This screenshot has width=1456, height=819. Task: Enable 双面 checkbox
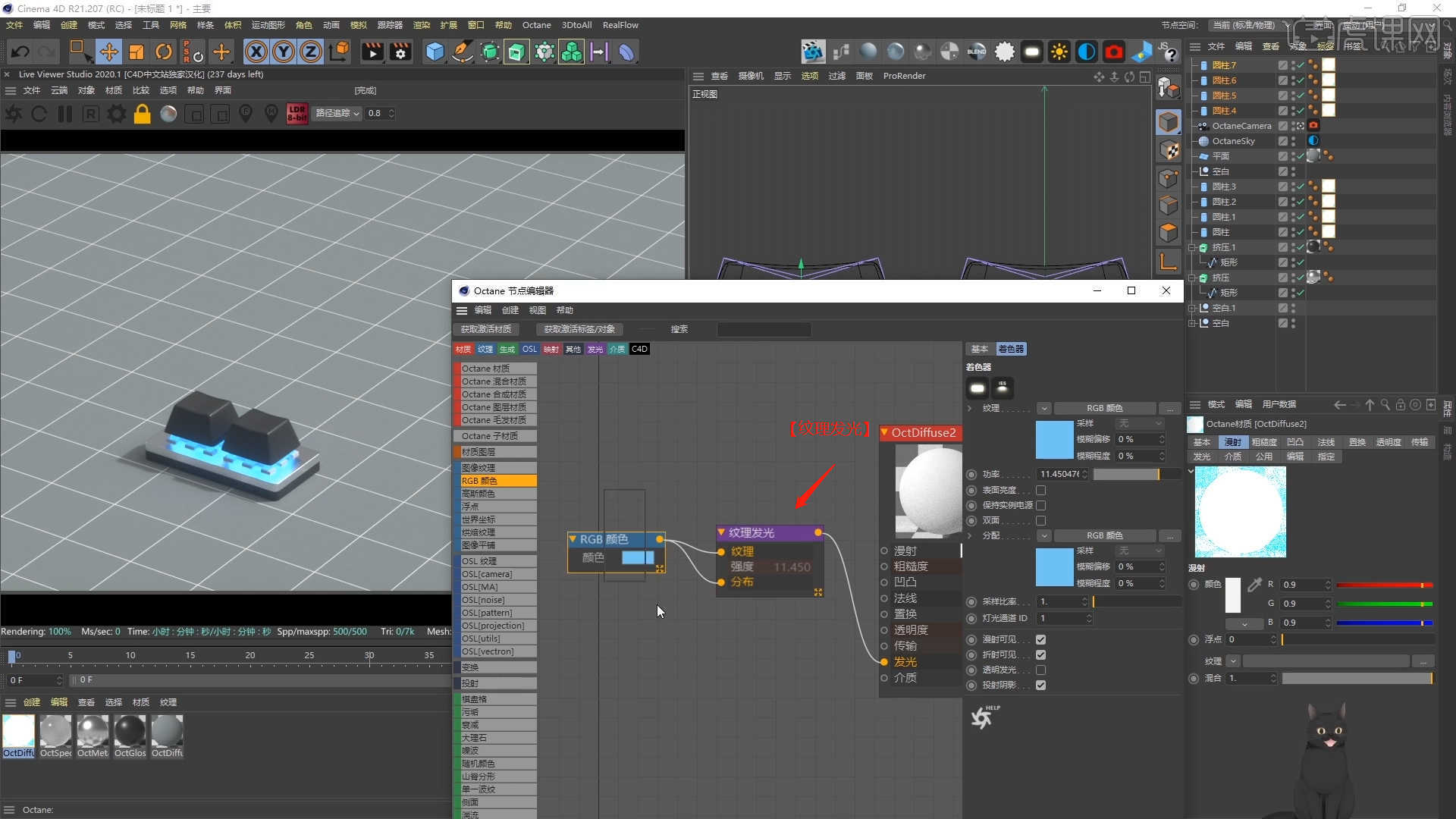pyautogui.click(x=1041, y=520)
